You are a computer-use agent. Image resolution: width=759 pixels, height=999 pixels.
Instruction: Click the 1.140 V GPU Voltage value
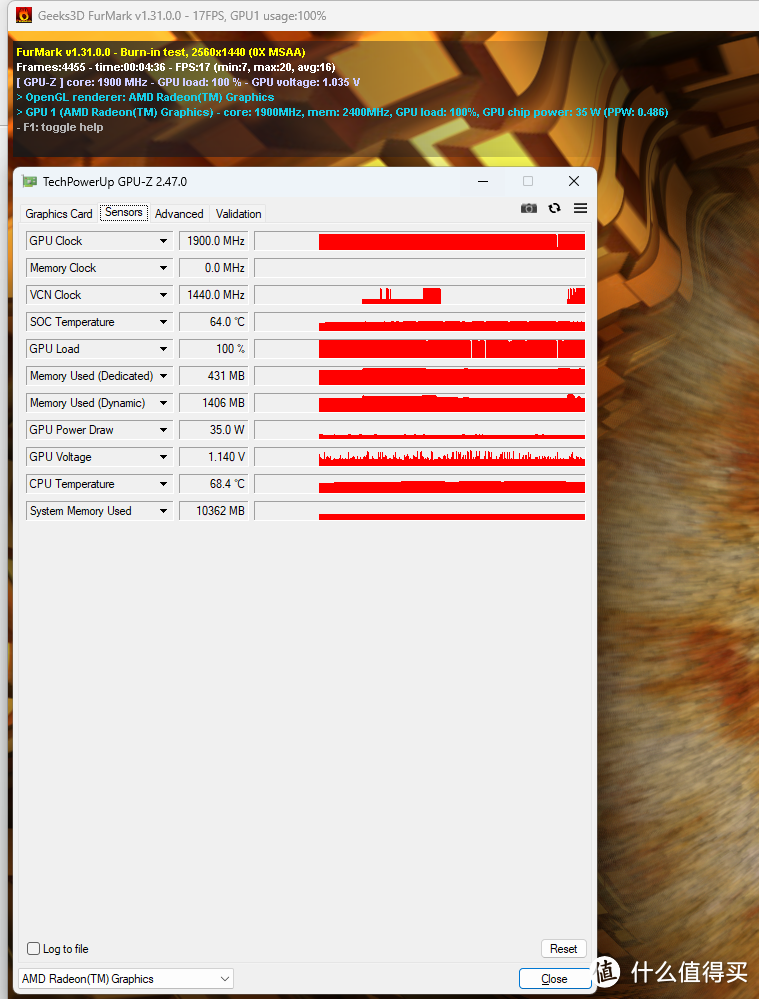pos(213,457)
